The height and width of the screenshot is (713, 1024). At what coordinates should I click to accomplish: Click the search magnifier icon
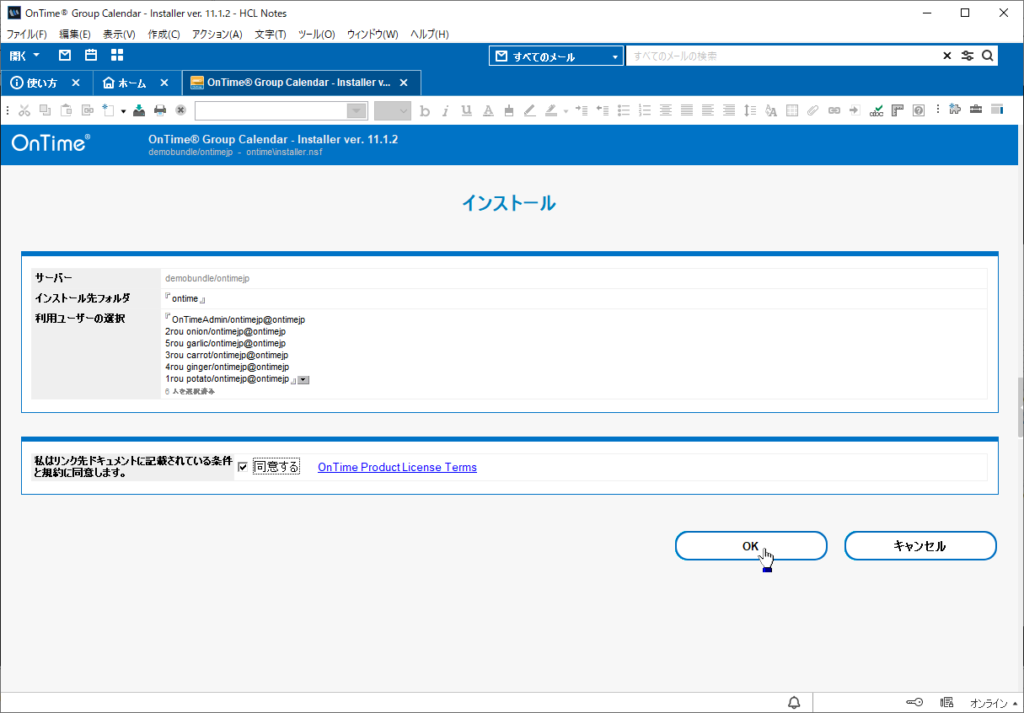pos(987,56)
